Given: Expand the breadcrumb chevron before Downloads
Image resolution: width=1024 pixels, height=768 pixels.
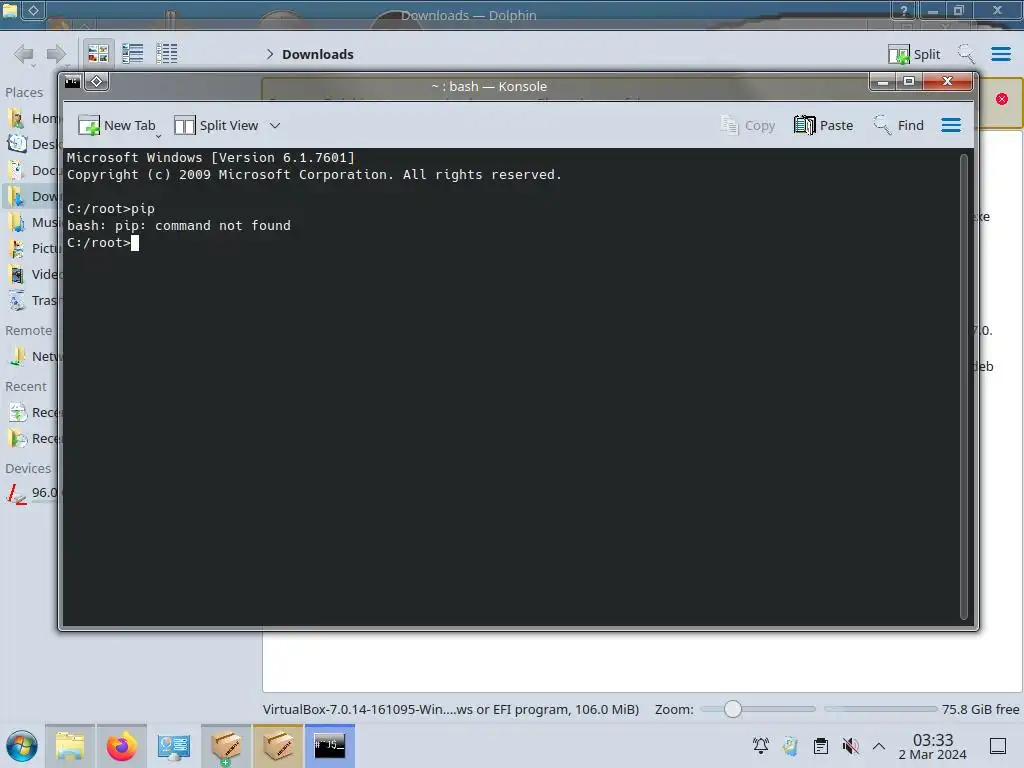Looking at the screenshot, I should (x=270, y=54).
